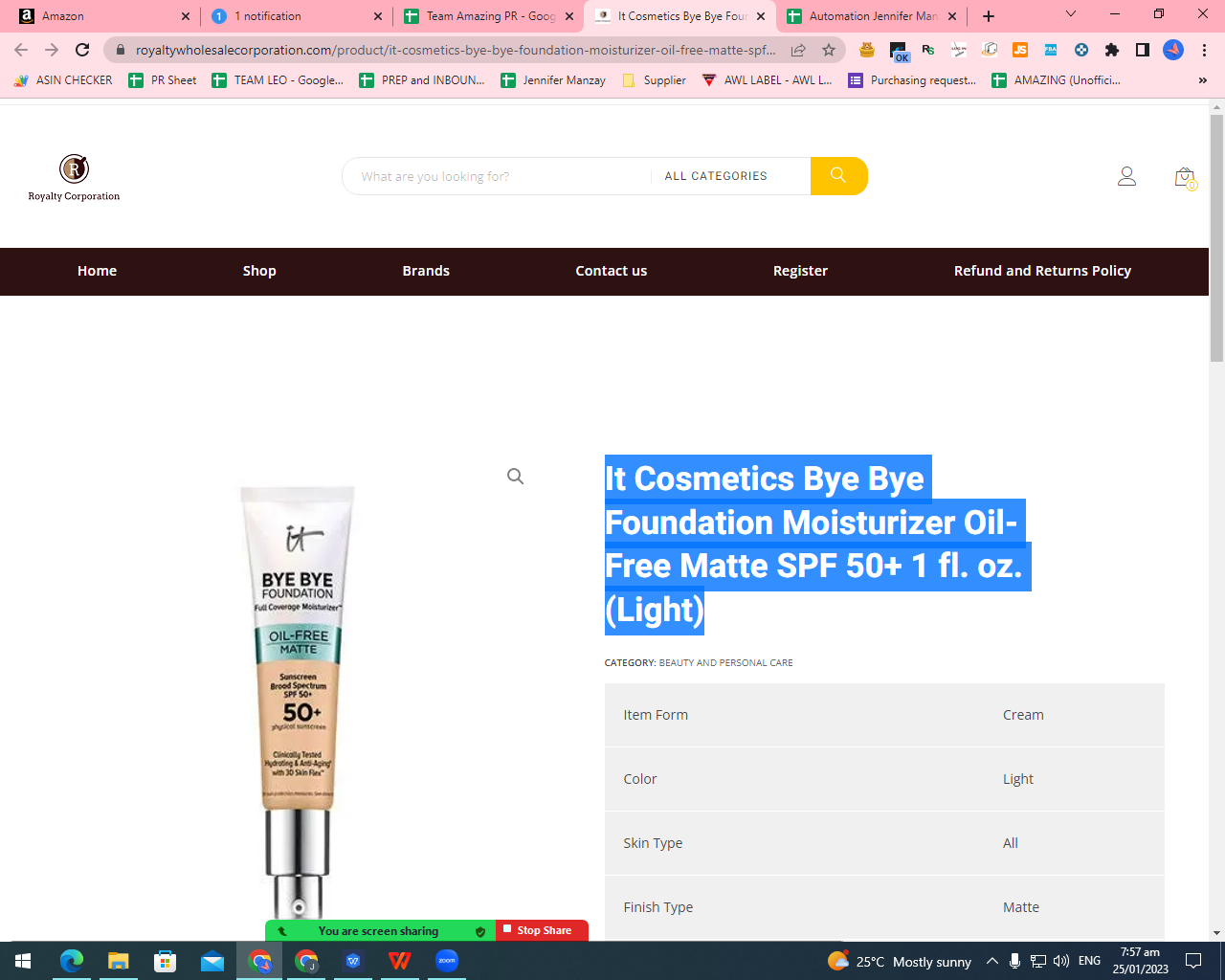Viewport: 1225px width, 980px height.
Task: Open the RS extension icon
Action: 928,50
